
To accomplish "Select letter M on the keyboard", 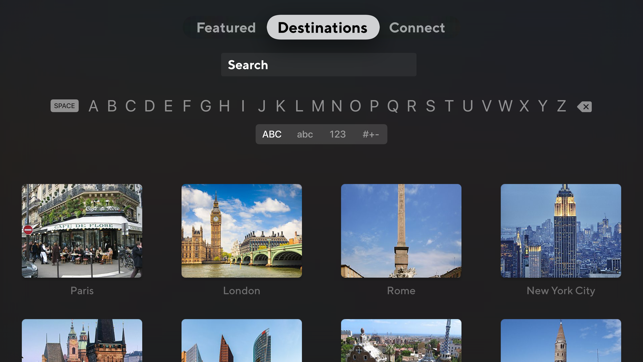I will [318, 106].
